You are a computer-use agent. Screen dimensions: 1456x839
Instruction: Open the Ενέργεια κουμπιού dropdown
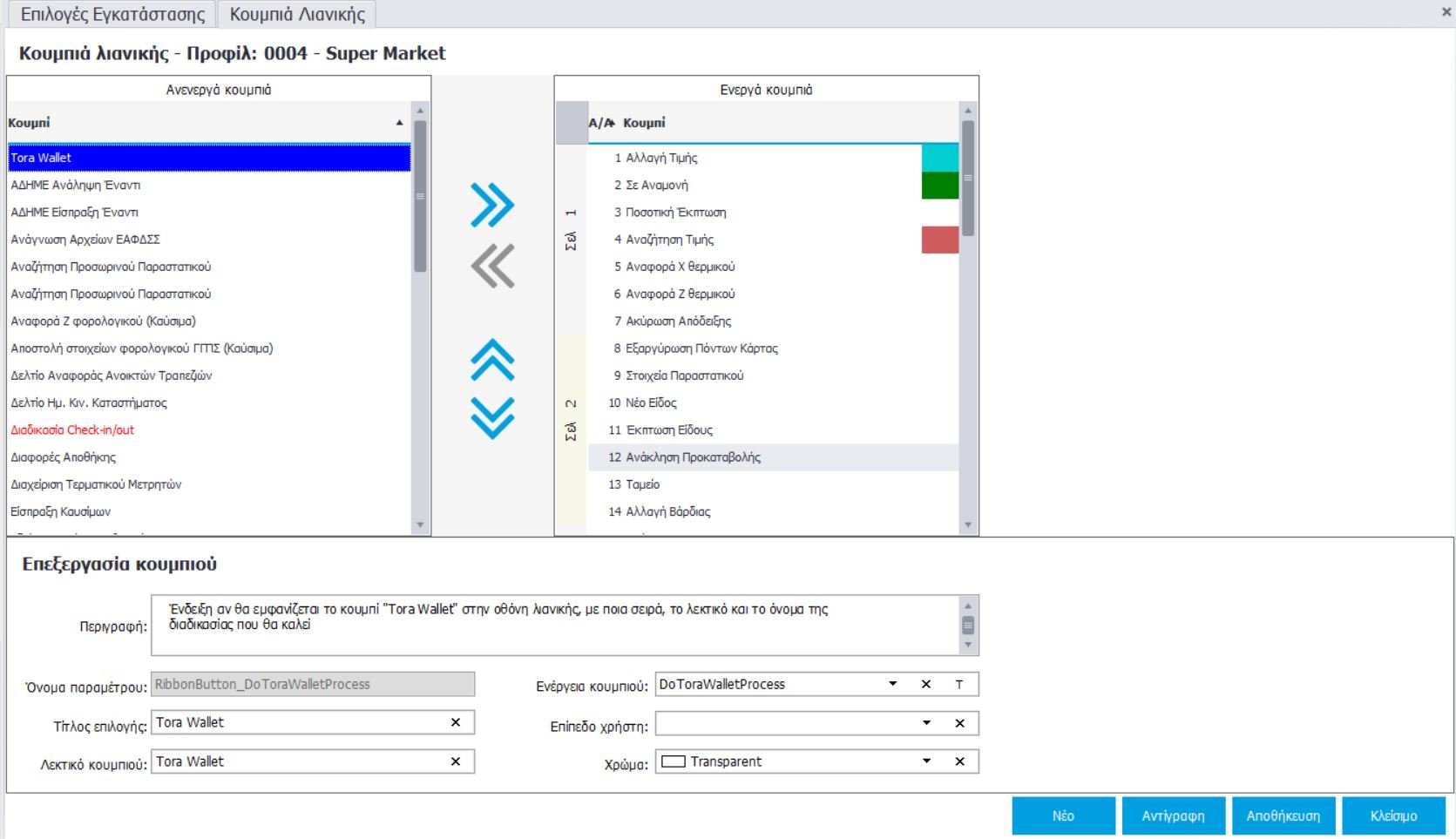pyautogui.click(x=893, y=685)
